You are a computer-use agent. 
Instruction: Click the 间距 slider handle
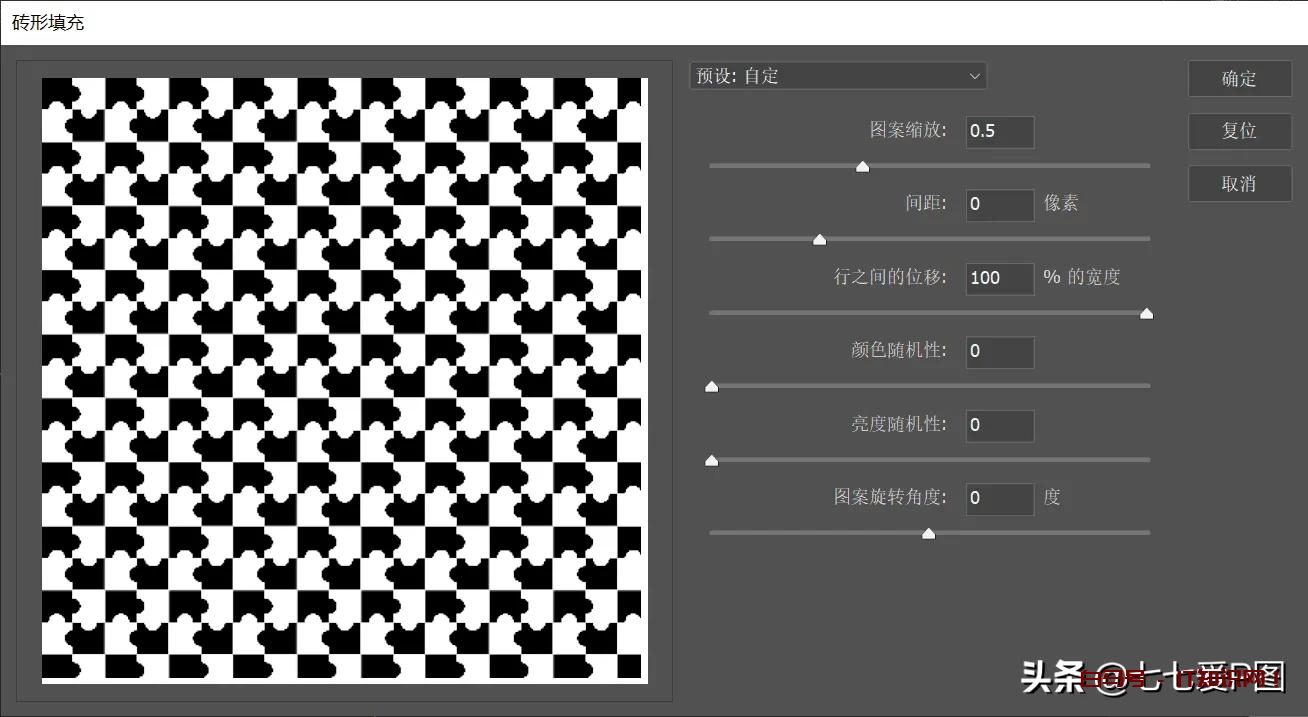(x=819, y=240)
